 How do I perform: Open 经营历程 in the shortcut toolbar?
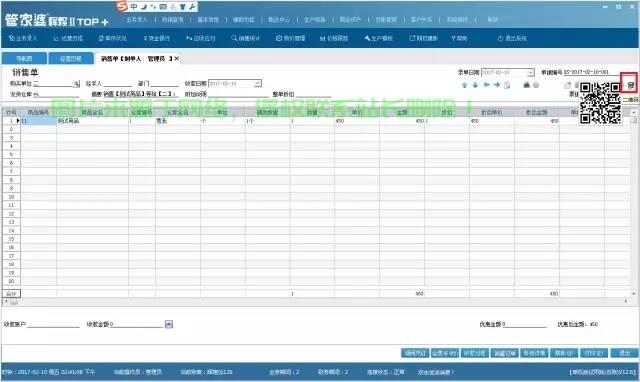point(68,38)
